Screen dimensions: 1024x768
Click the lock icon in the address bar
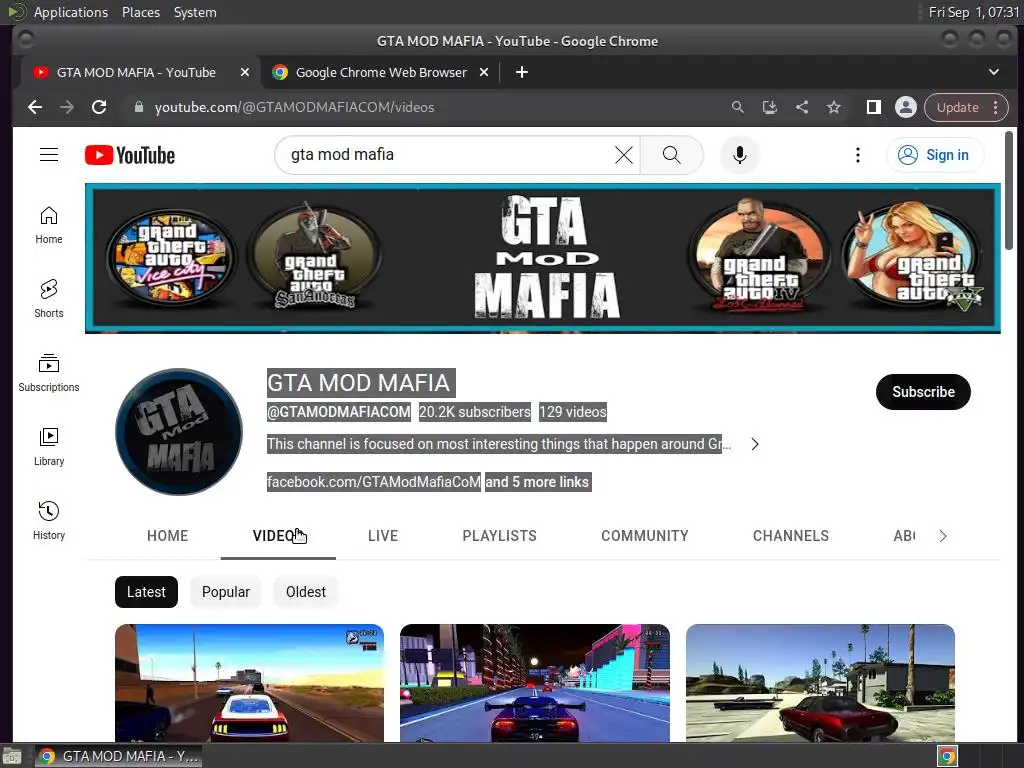tap(138, 107)
